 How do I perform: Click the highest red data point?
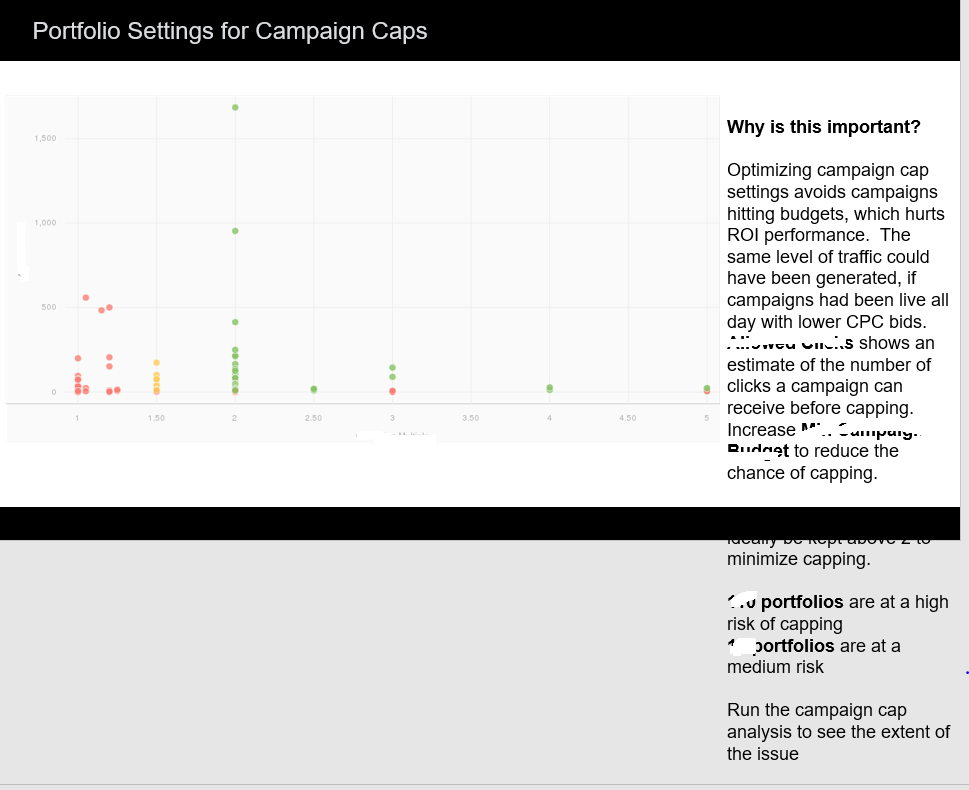86,297
